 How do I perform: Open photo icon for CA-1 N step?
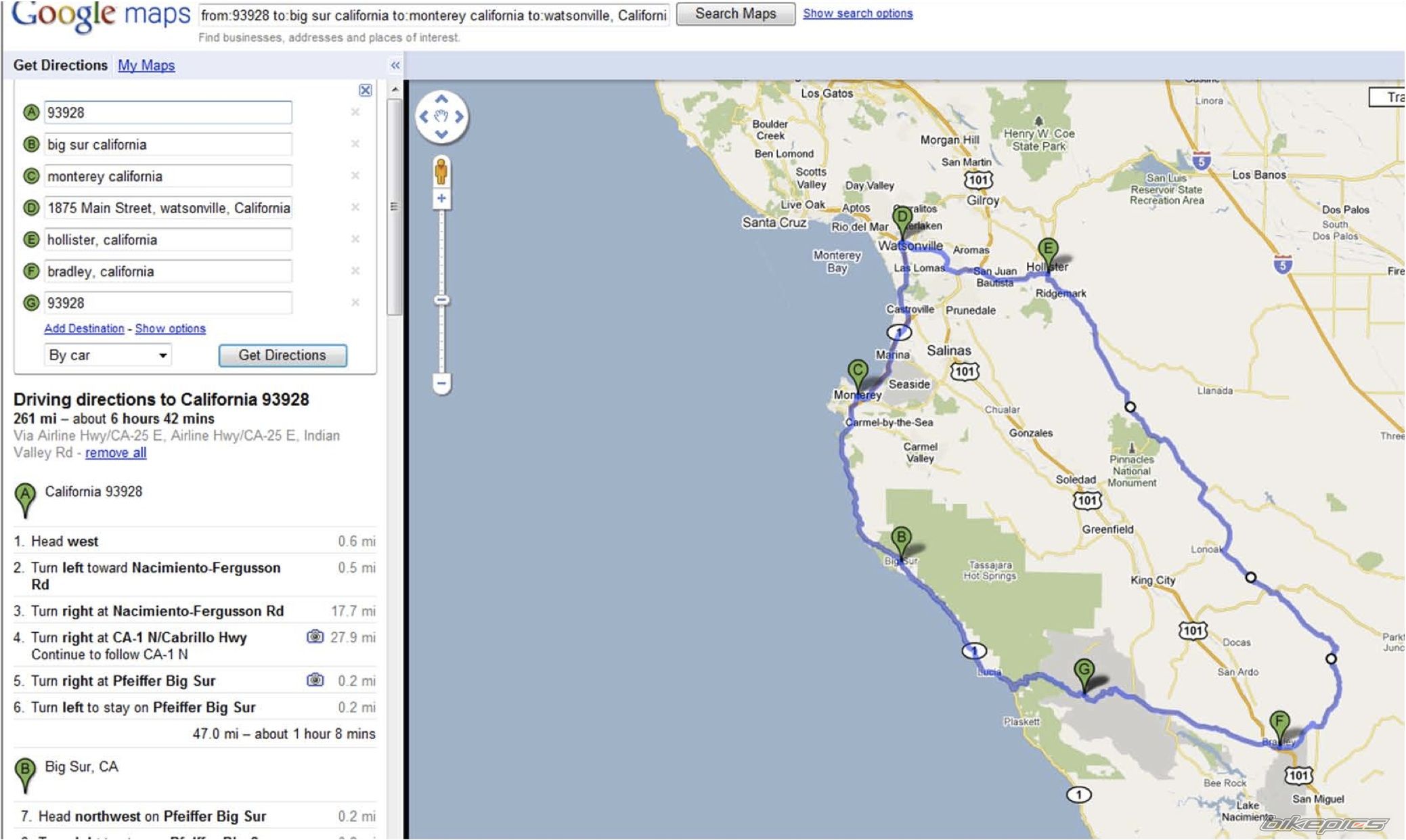click(315, 636)
